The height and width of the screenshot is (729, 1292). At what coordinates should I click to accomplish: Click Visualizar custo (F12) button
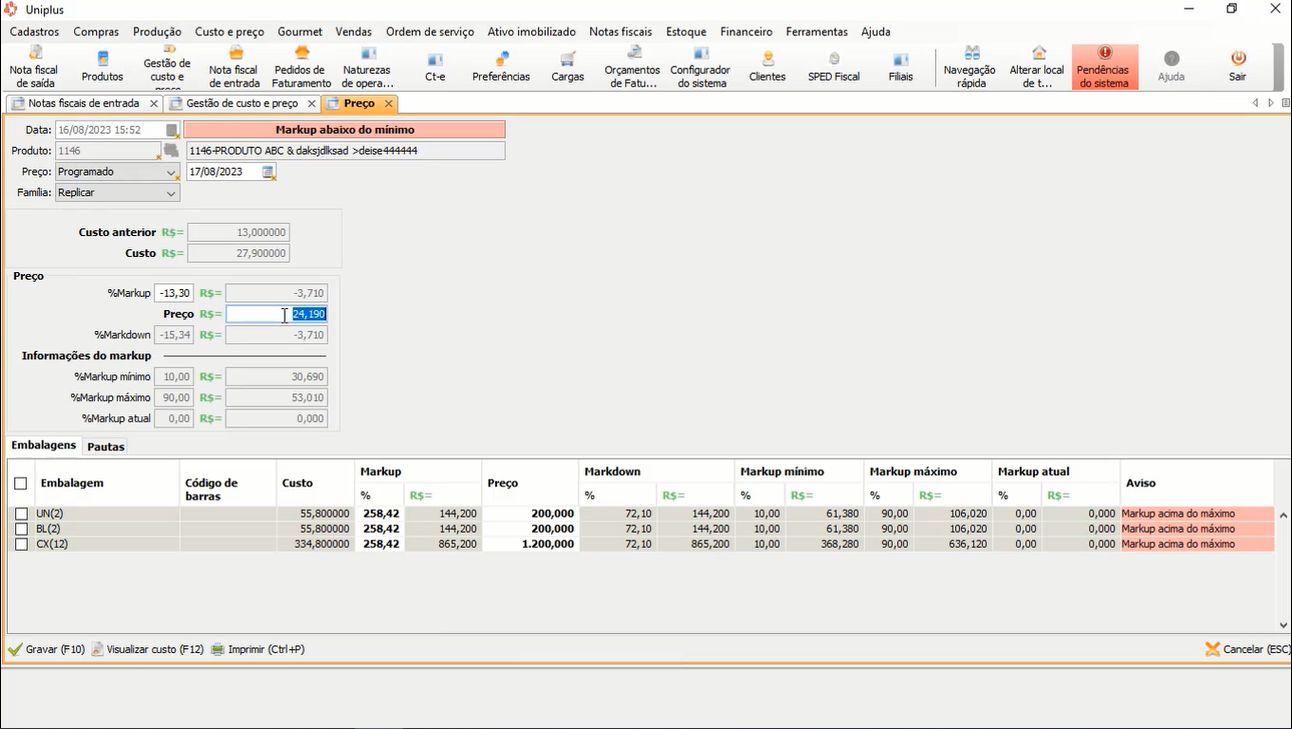point(147,649)
